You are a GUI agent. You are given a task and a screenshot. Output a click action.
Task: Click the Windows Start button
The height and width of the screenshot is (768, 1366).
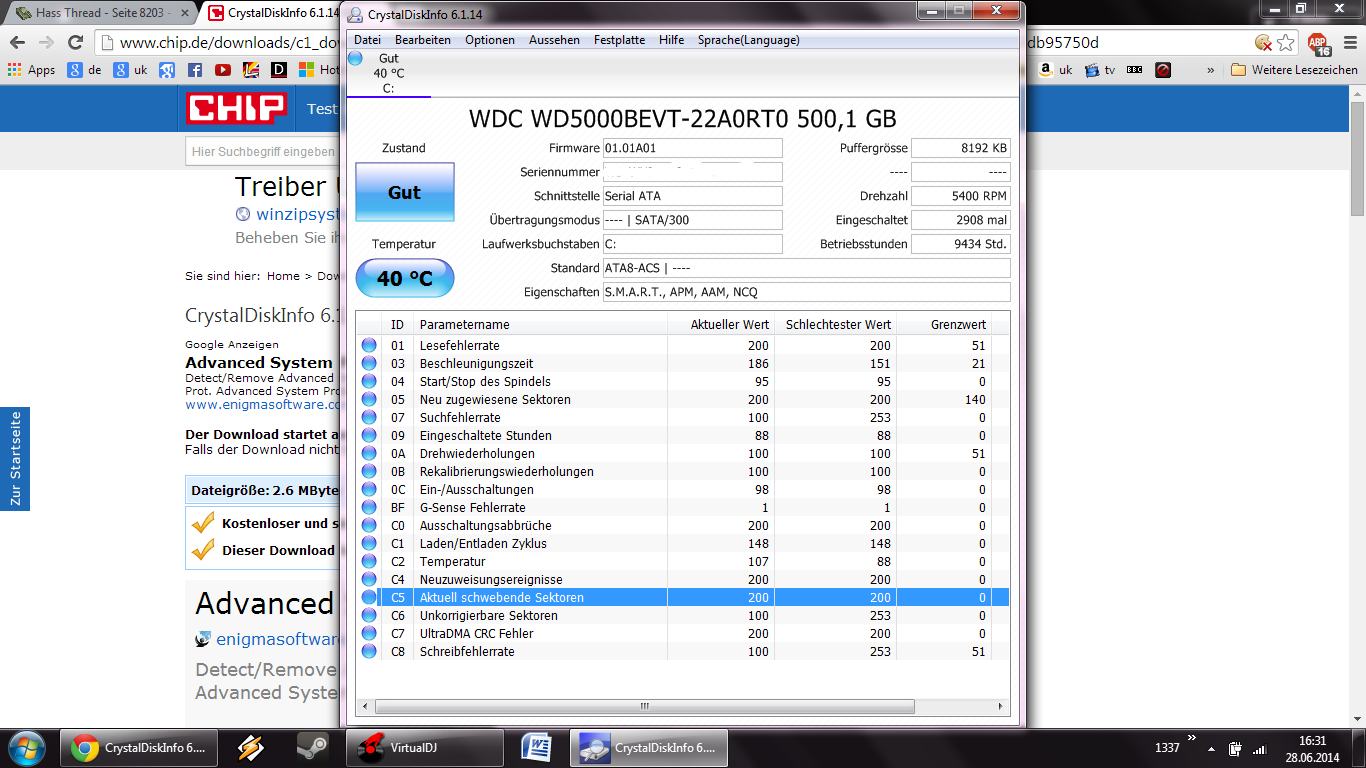tap(26, 746)
